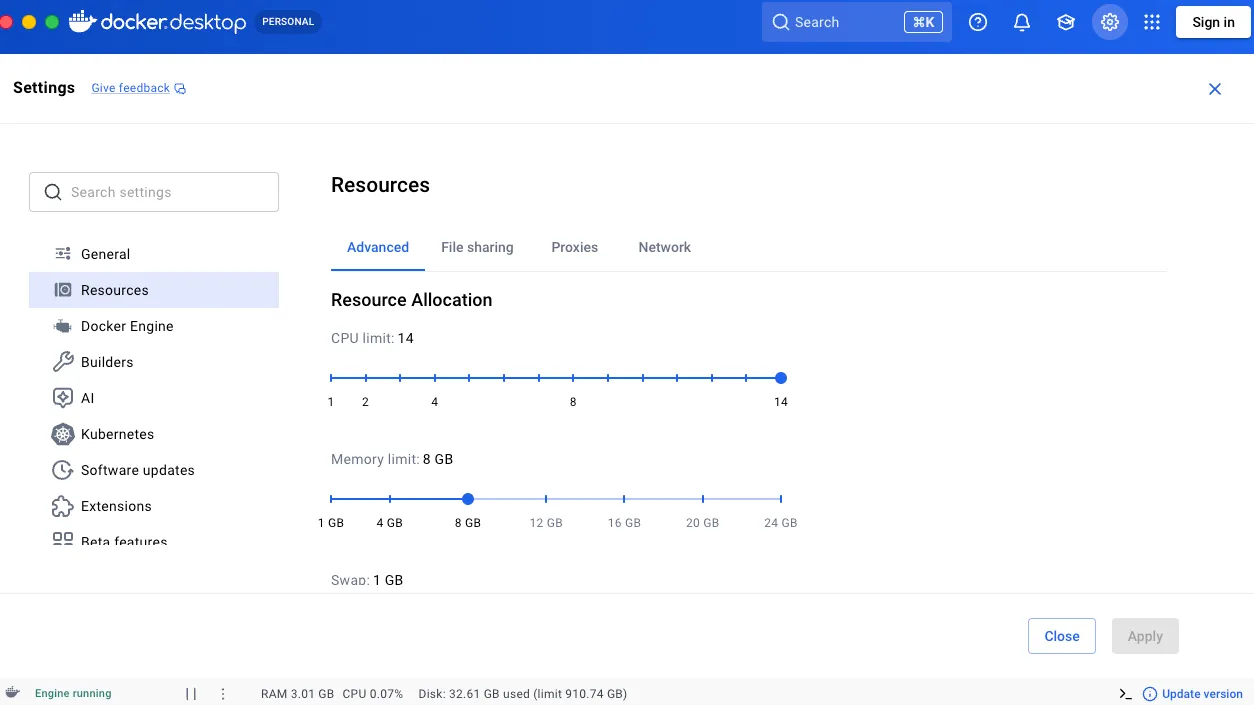Click the Update version link
The height and width of the screenshot is (705, 1254).
(1202, 694)
